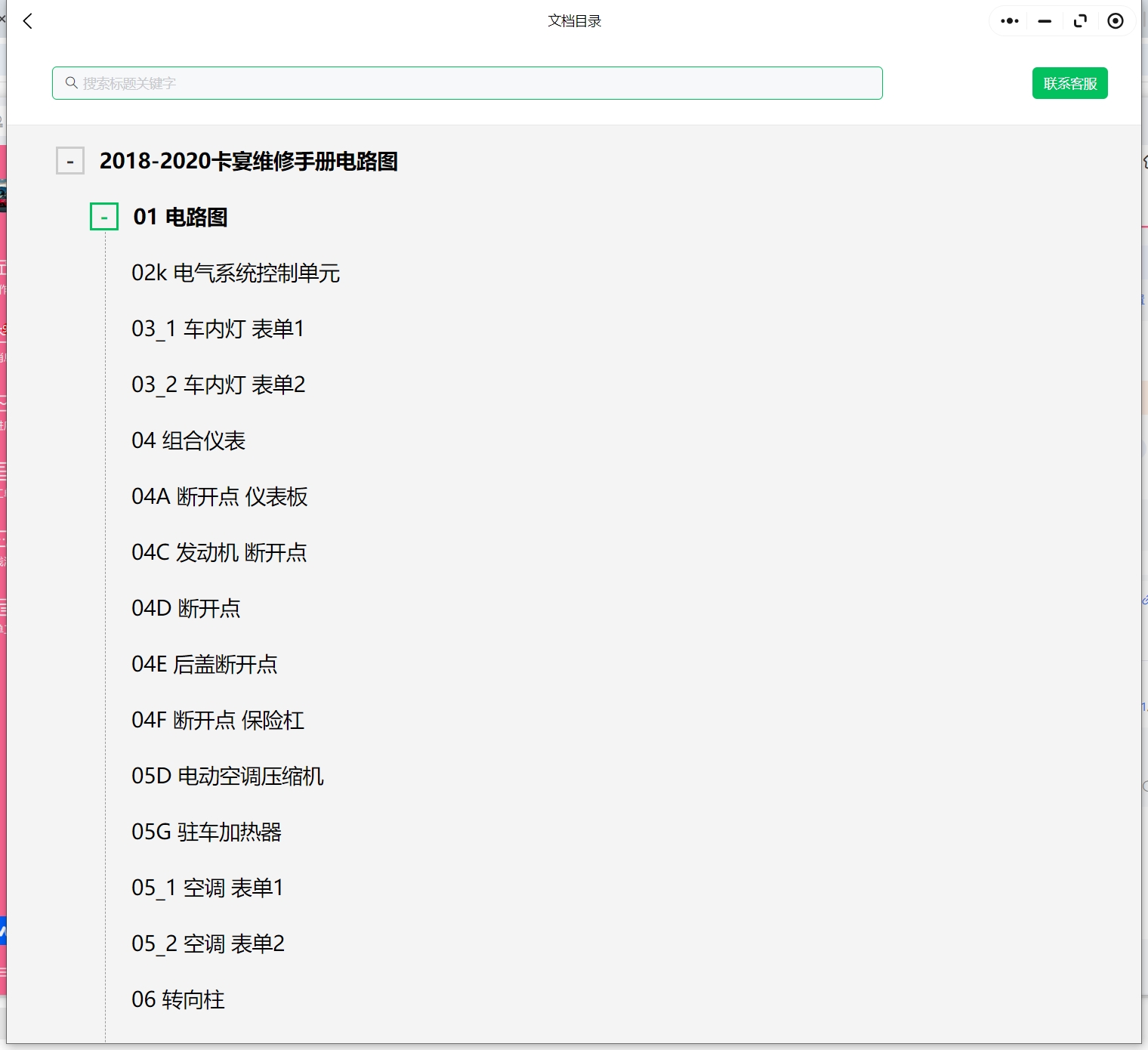1148x1050 pixels.
Task: Open 06 转向柱 document
Action: coord(177,999)
